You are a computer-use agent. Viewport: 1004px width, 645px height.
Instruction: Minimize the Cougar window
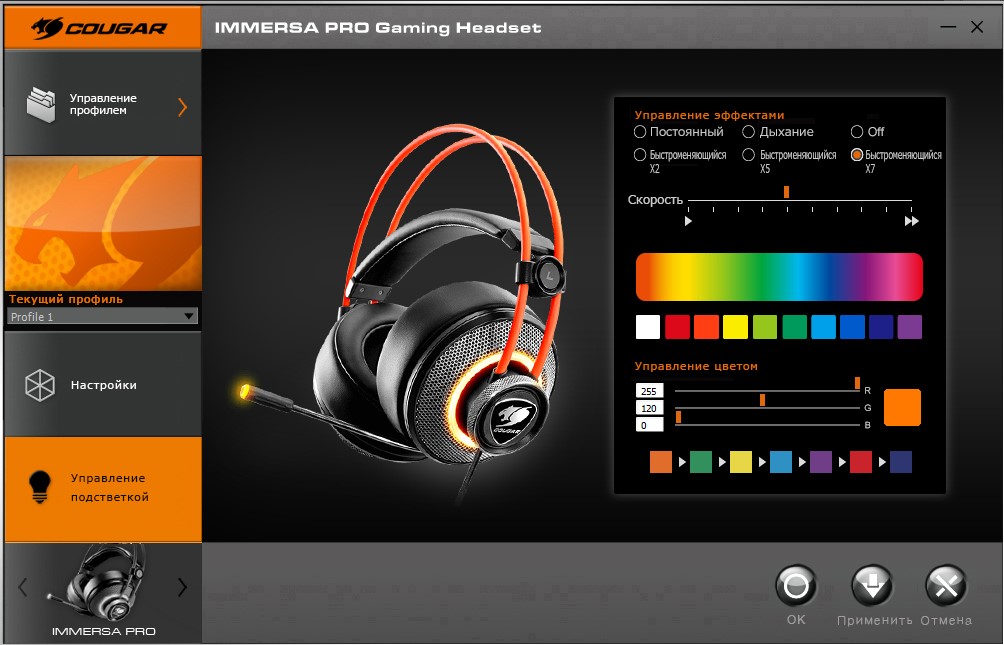tap(948, 27)
